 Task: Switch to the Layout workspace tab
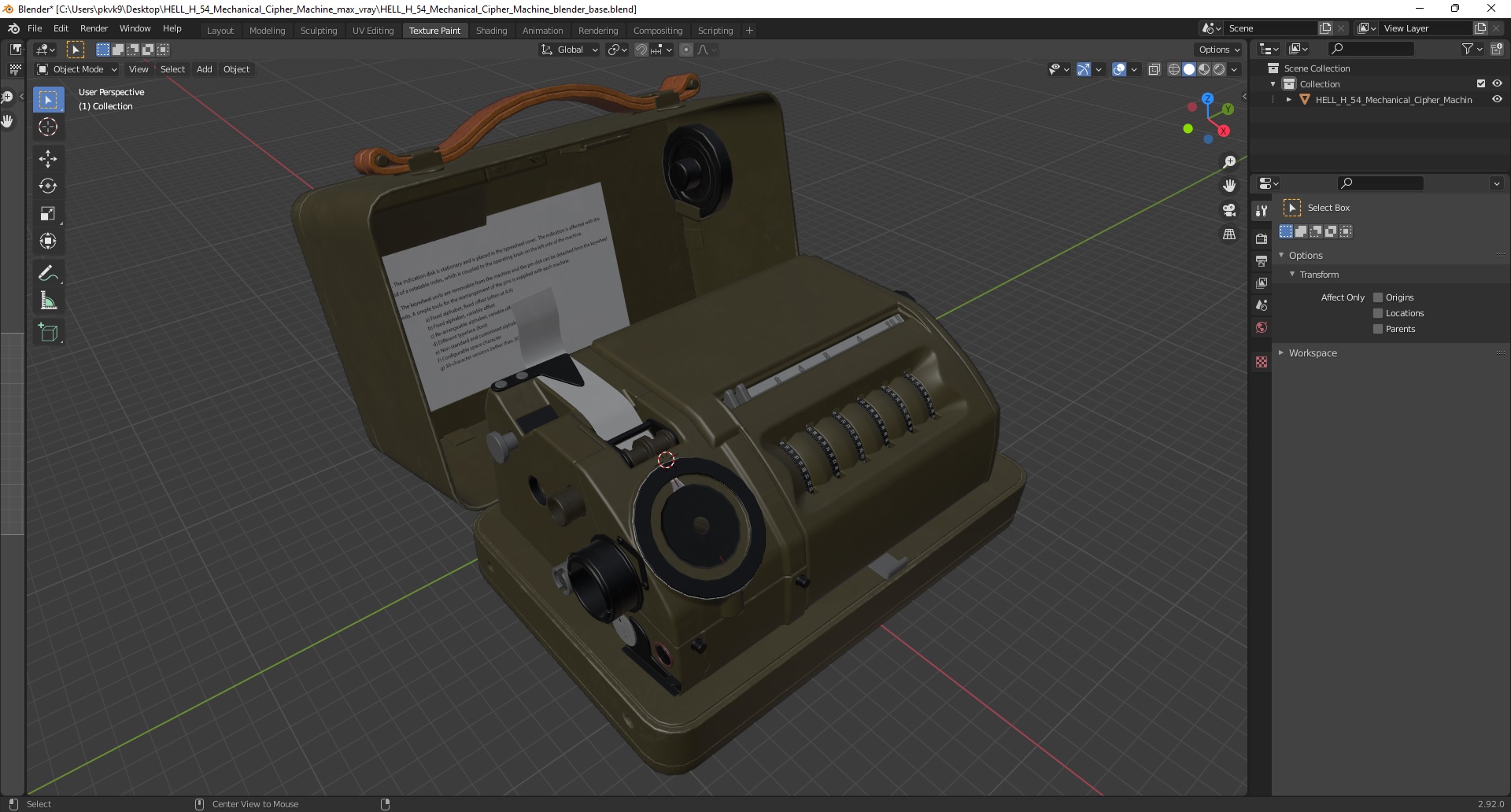pos(220,31)
